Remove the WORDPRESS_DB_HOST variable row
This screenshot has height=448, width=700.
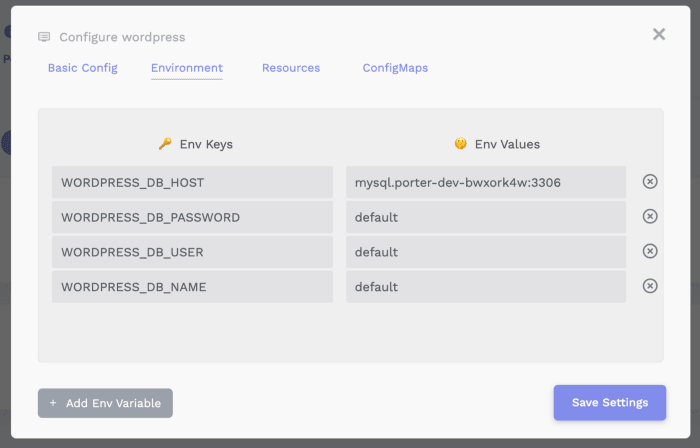pos(650,182)
